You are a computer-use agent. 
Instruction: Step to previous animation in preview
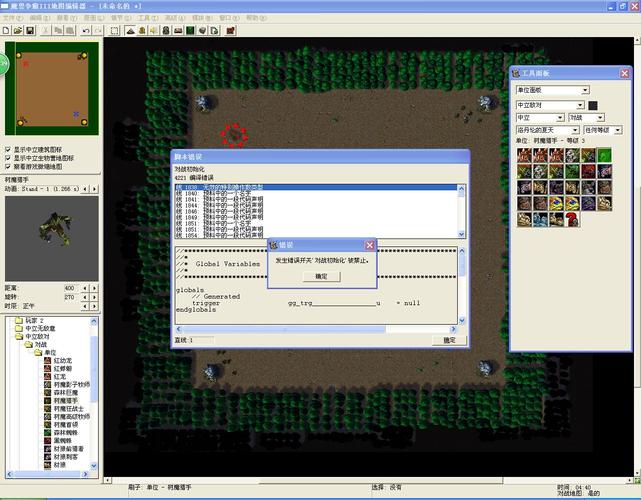(85, 189)
